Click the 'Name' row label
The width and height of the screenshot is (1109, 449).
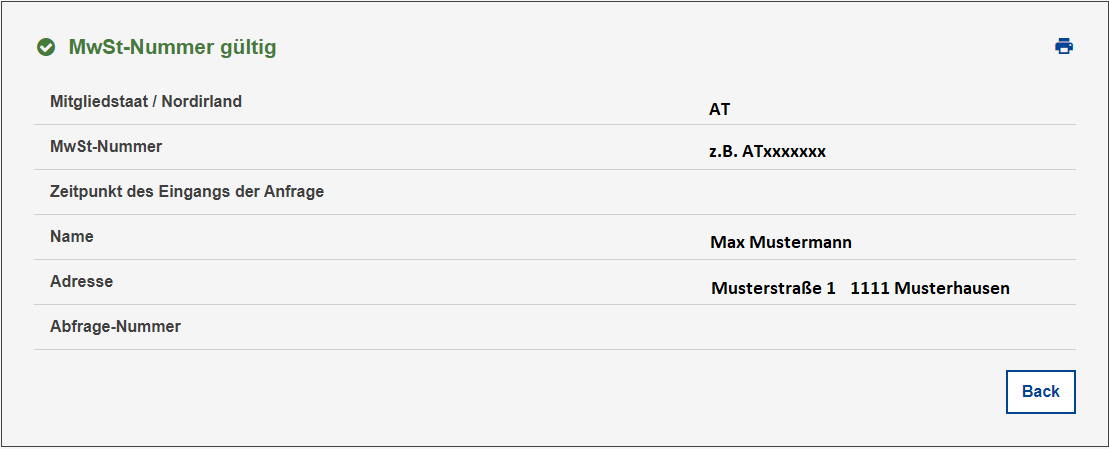71,237
